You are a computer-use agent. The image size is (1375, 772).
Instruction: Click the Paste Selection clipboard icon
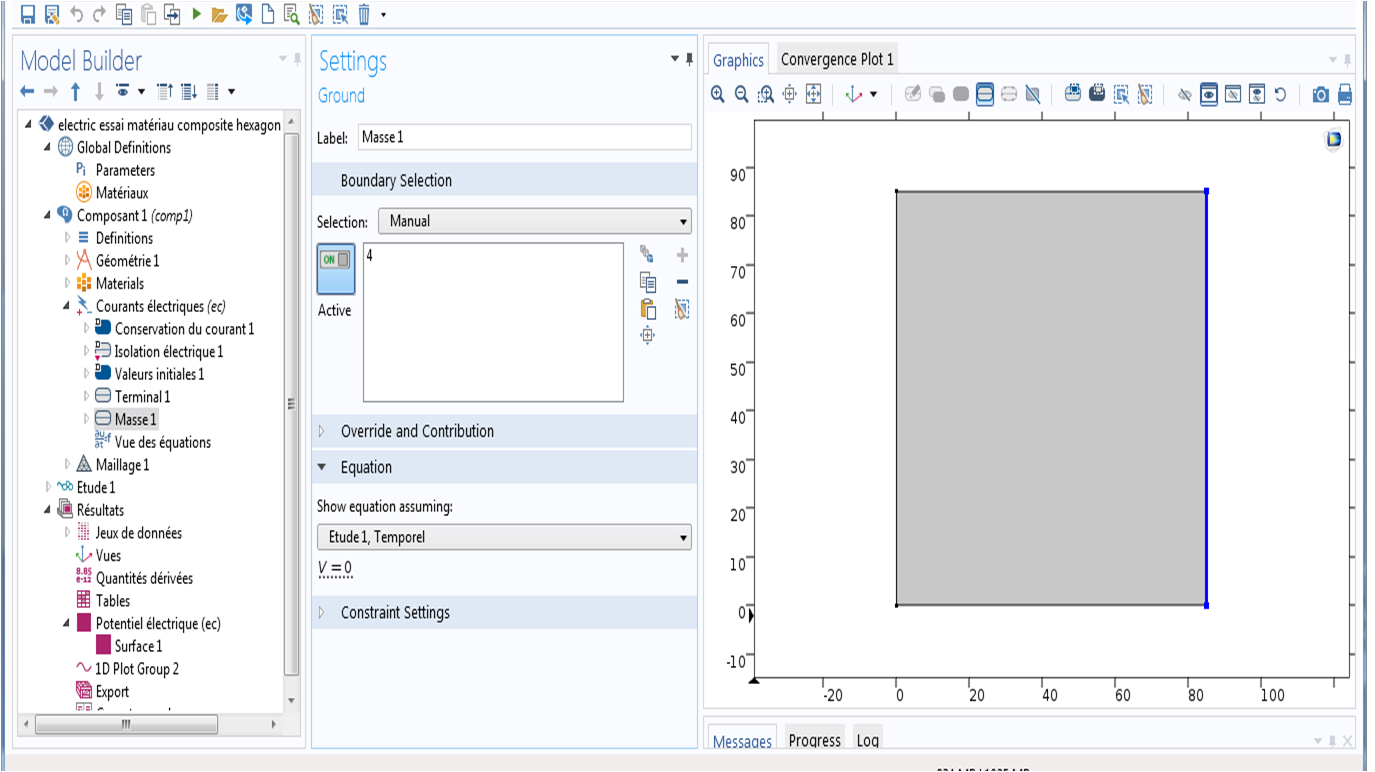[x=648, y=309]
